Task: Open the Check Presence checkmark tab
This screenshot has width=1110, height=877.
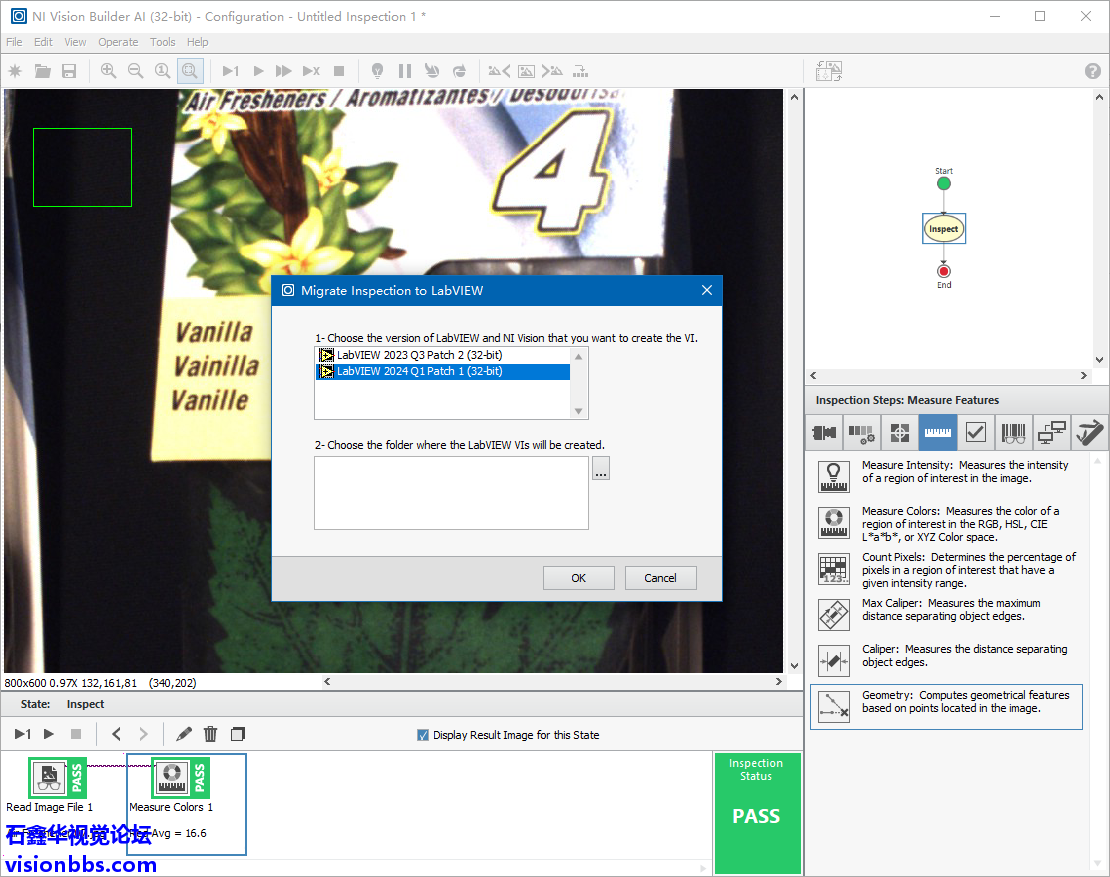Action: pos(975,433)
